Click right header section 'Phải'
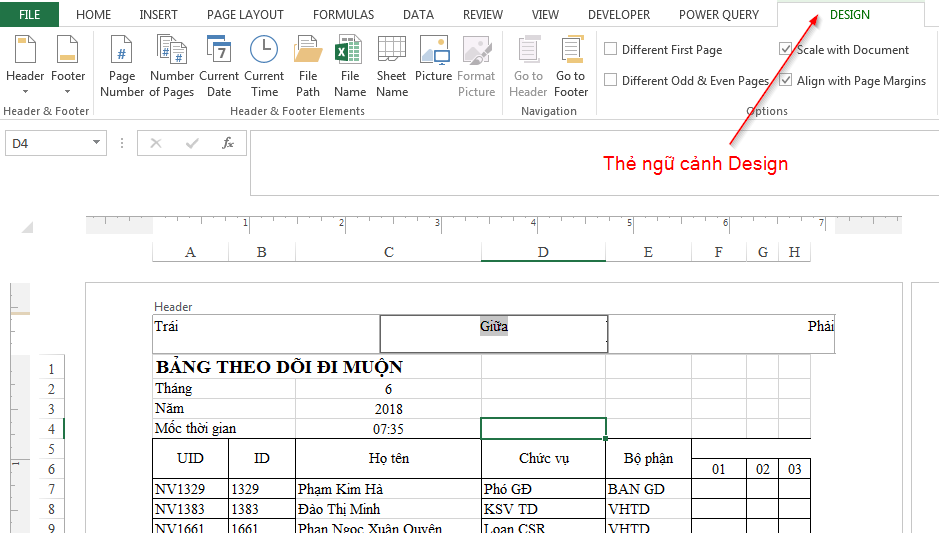Viewport: 939px width, 533px height. coord(721,334)
